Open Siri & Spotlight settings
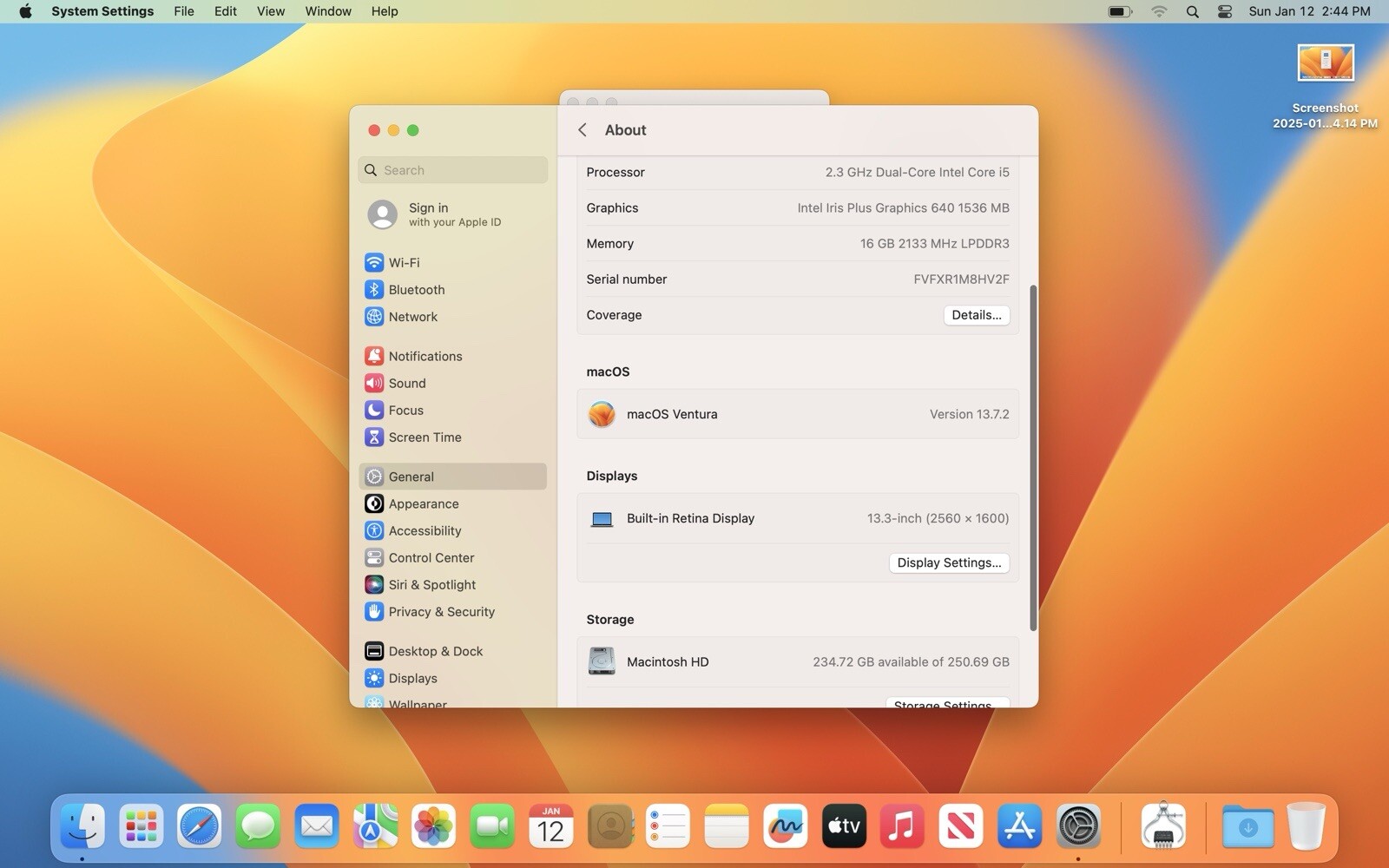Image resolution: width=1389 pixels, height=868 pixels. pos(431,585)
